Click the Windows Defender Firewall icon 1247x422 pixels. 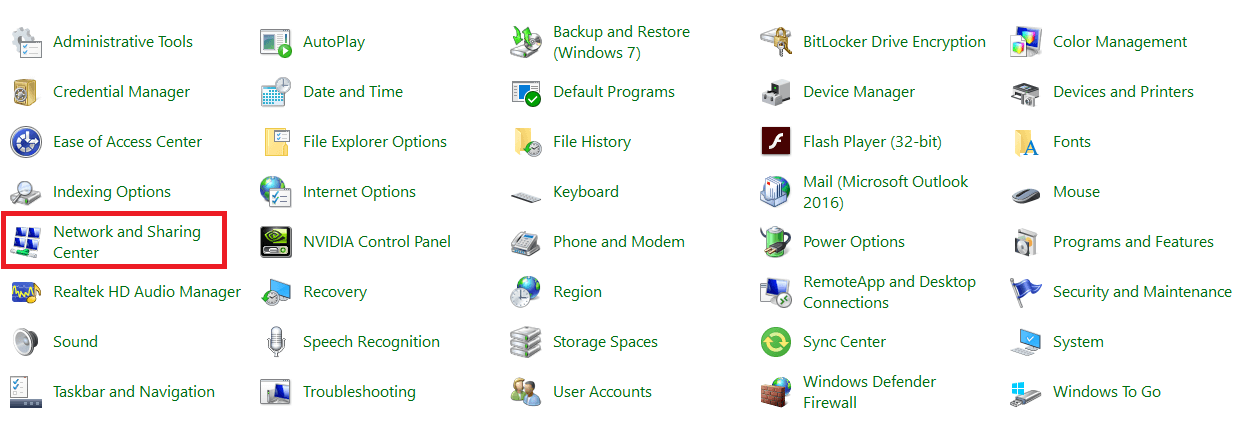click(x=776, y=392)
